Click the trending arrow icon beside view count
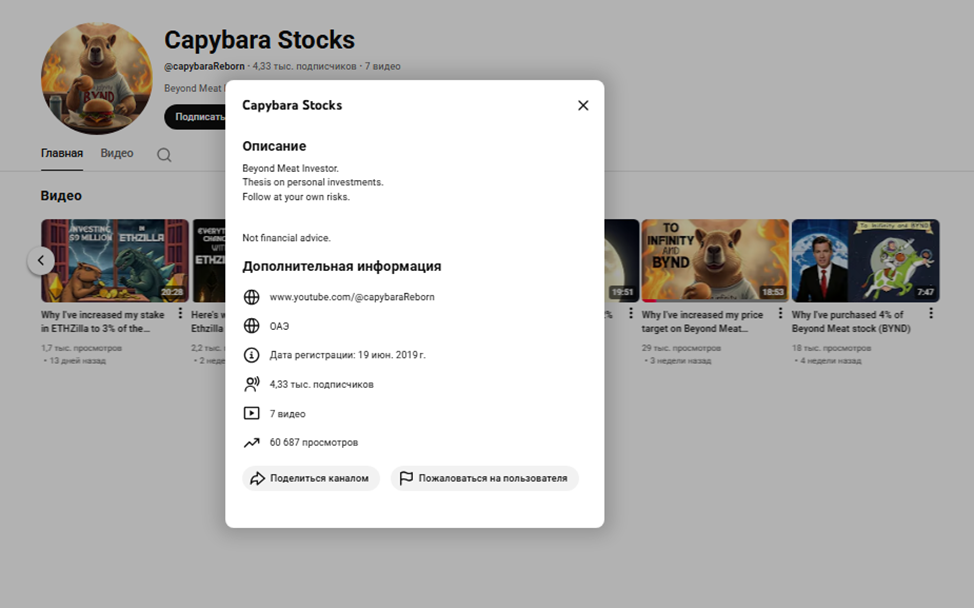The width and height of the screenshot is (974, 608). pyautogui.click(x=252, y=442)
